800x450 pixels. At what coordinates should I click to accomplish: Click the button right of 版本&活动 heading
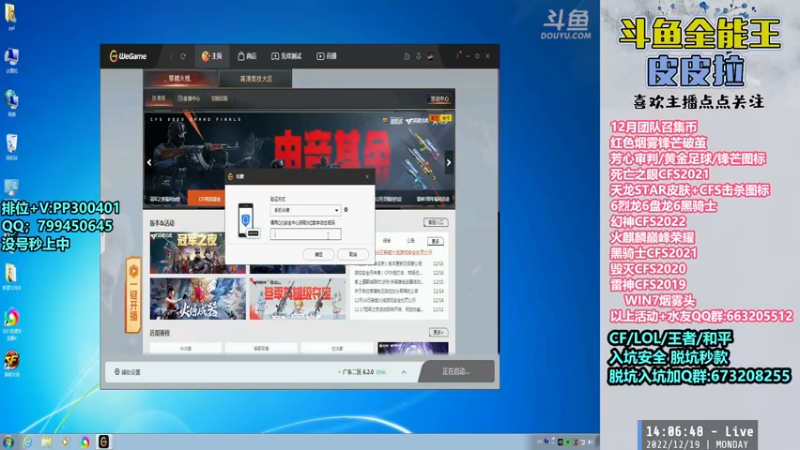pos(435,222)
